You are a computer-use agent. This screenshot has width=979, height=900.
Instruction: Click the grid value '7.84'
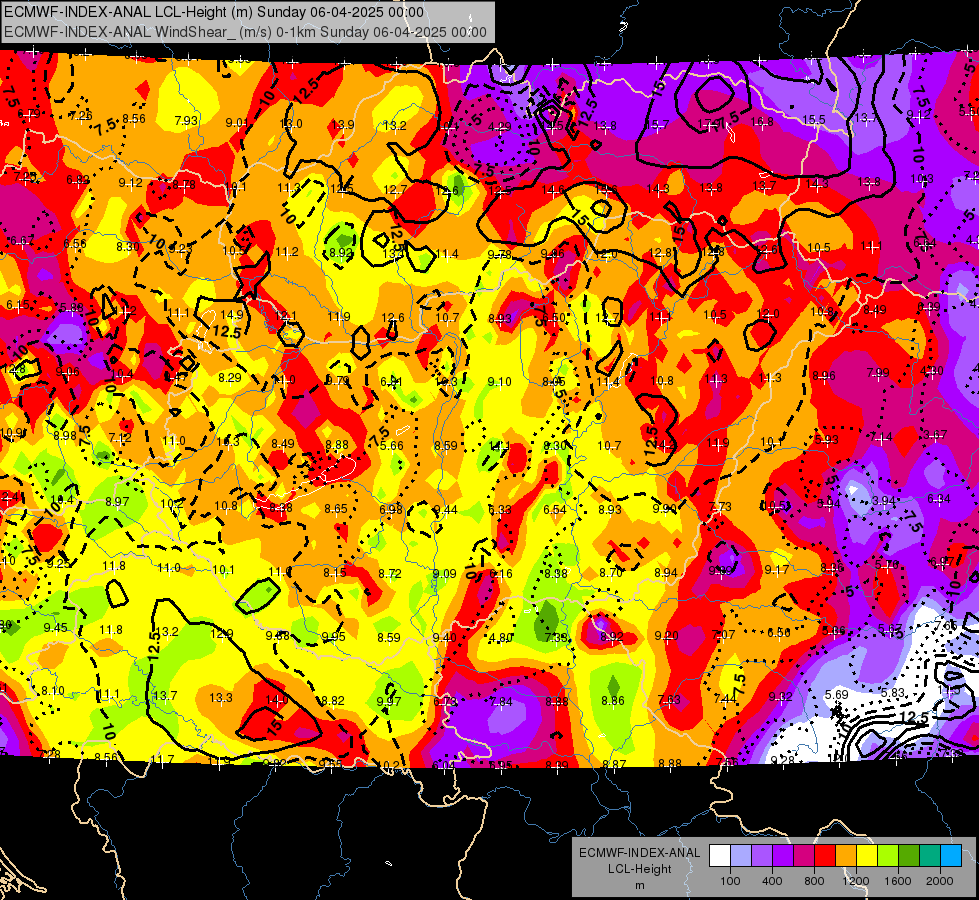pos(501,701)
